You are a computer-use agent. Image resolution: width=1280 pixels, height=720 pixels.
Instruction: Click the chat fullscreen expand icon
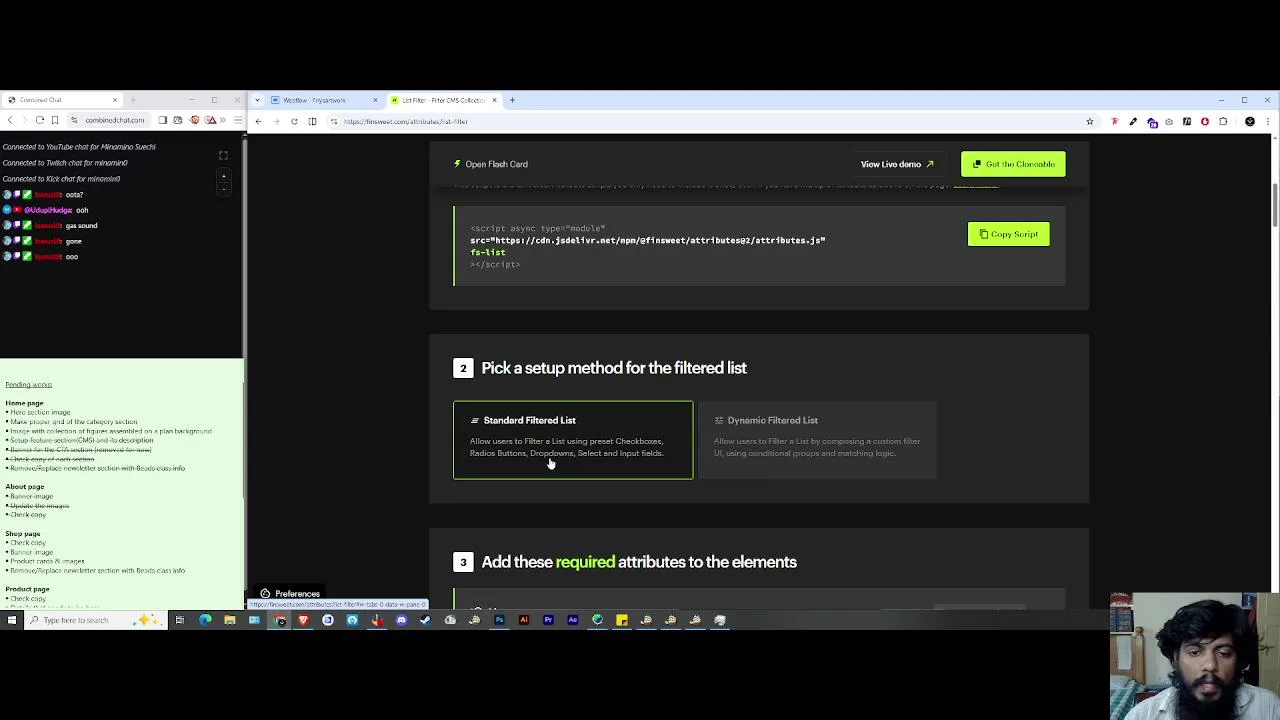223,155
